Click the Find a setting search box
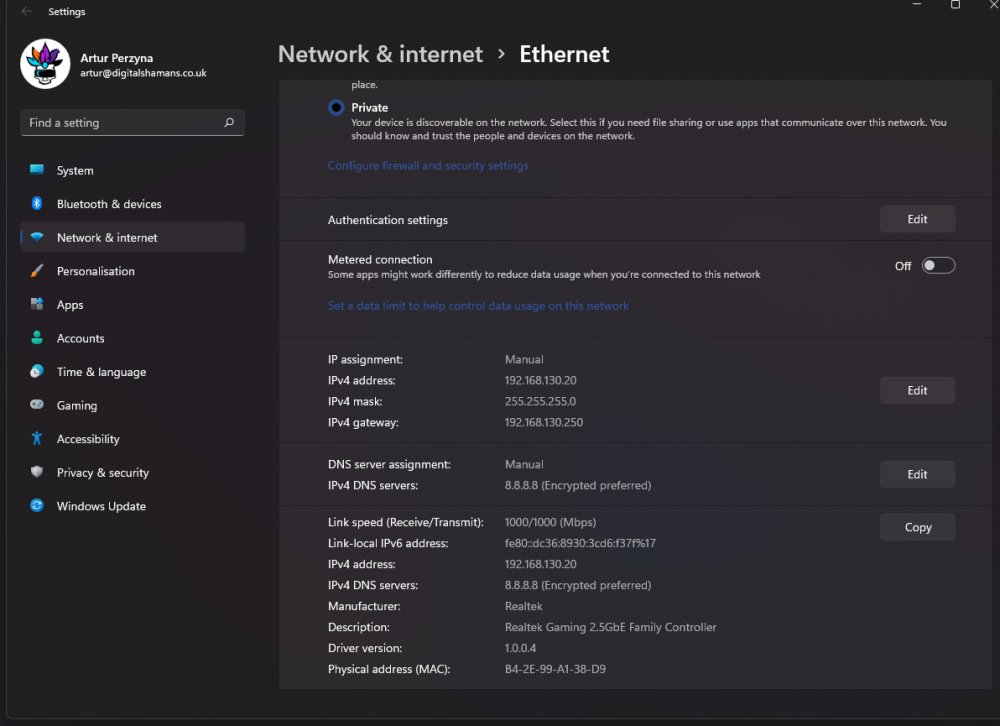This screenshot has width=1000, height=726. coord(132,122)
